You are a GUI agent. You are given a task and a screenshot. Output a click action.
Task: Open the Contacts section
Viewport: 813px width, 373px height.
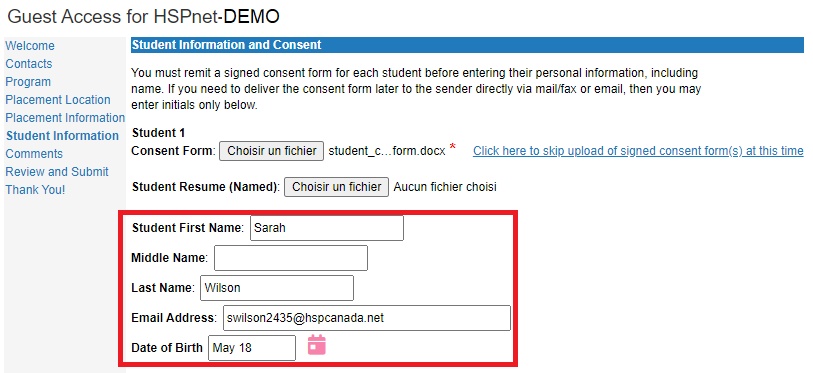click(x=29, y=64)
